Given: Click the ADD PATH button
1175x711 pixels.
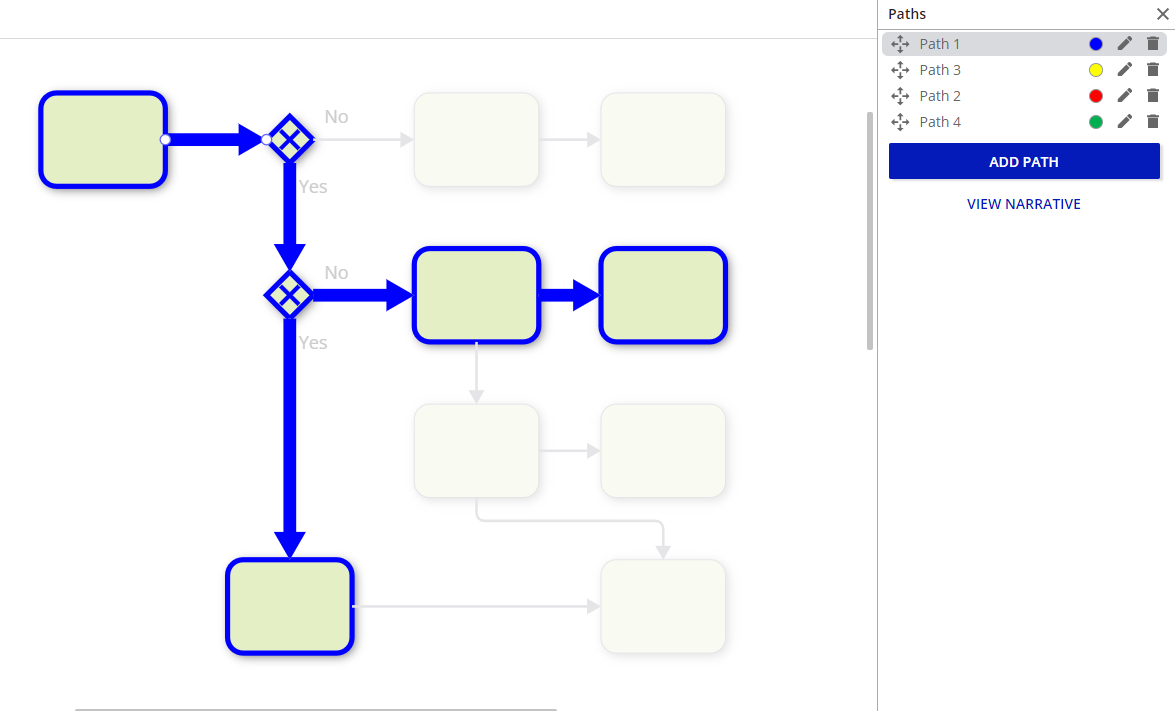Looking at the screenshot, I should (x=1024, y=162).
